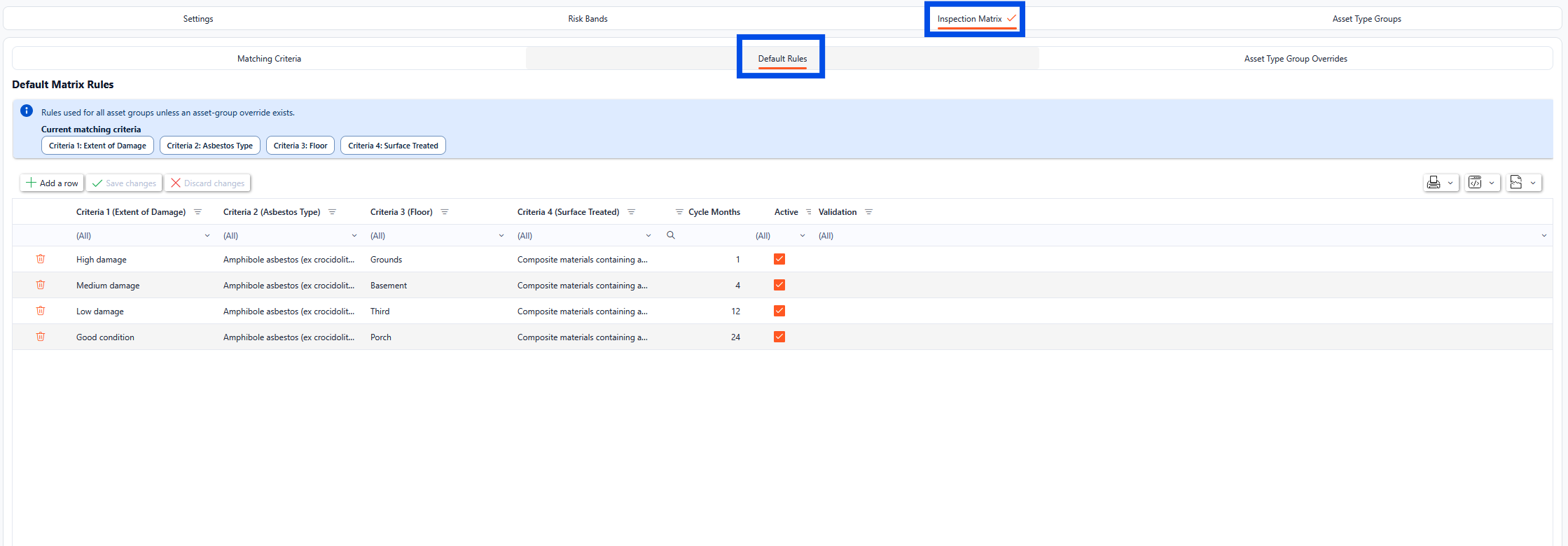This screenshot has width=1568, height=546.
Task: Toggle Active checkbox for Low damage row
Action: 779,311
